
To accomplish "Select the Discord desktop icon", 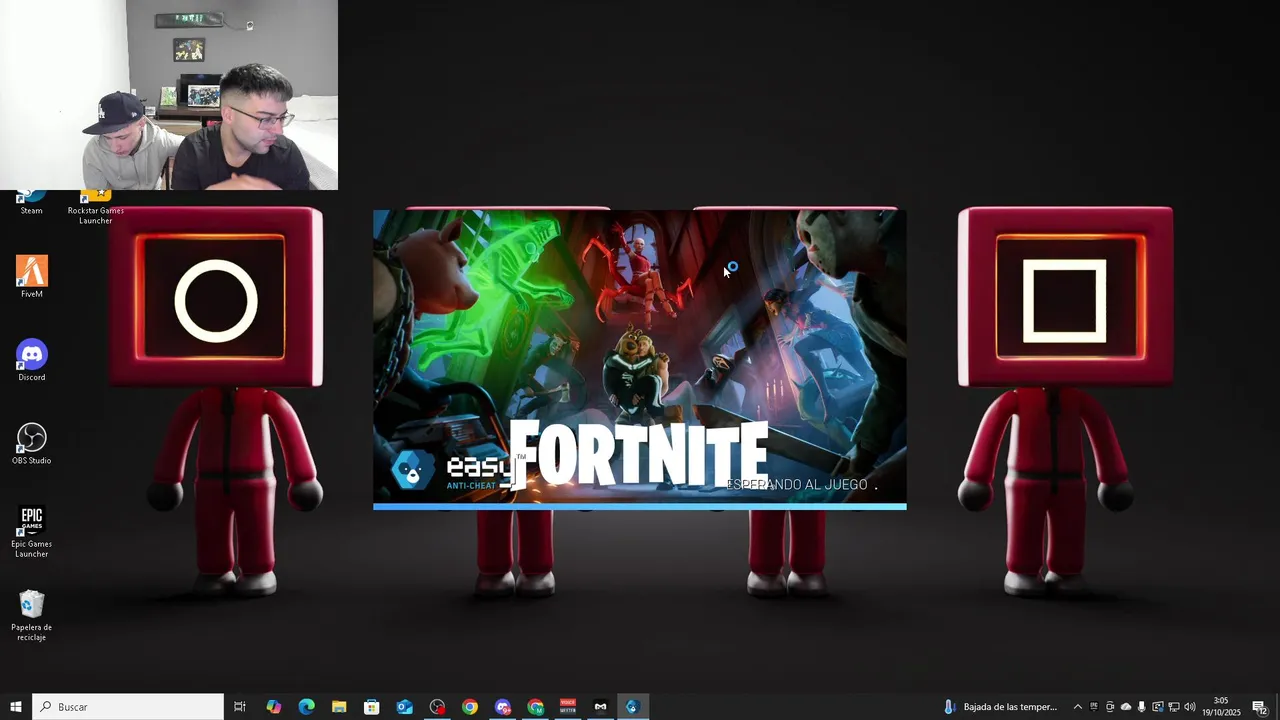I will 31,360.
